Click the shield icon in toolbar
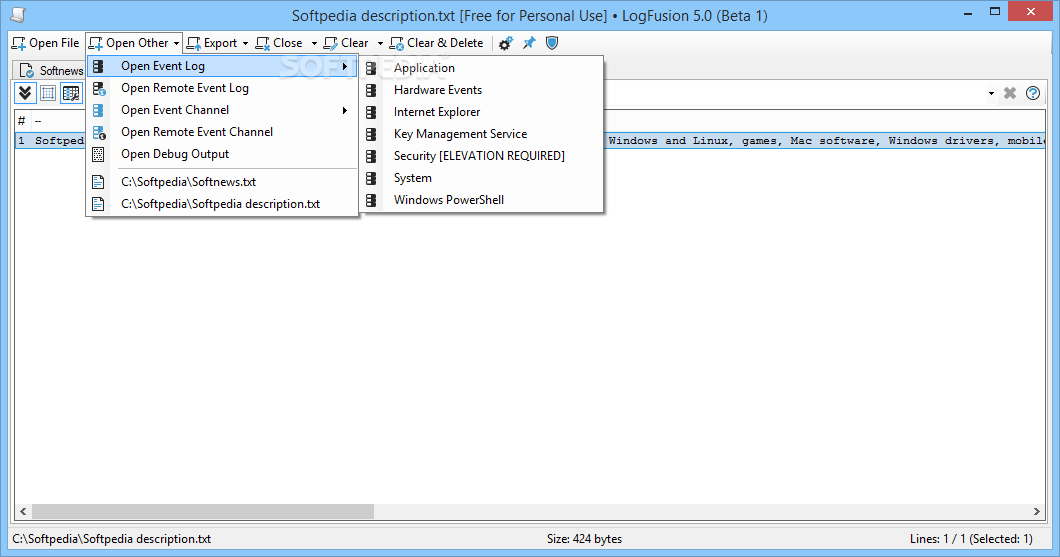Image resolution: width=1060 pixels, height=557 pixels. (552, 43)
